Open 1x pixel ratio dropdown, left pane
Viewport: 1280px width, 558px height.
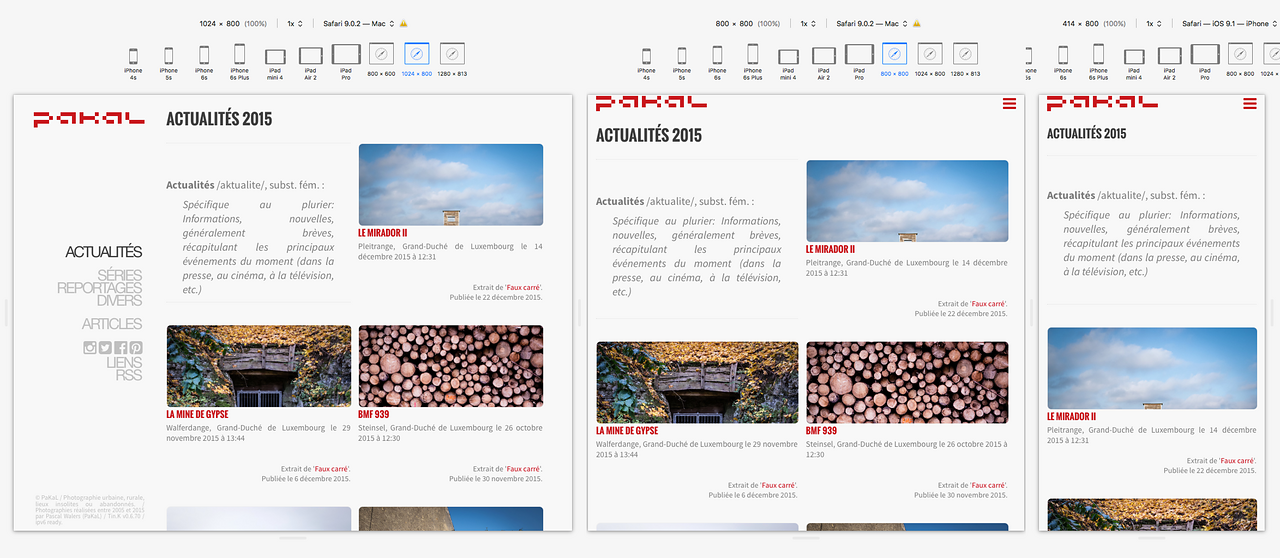tap(297, 23)
